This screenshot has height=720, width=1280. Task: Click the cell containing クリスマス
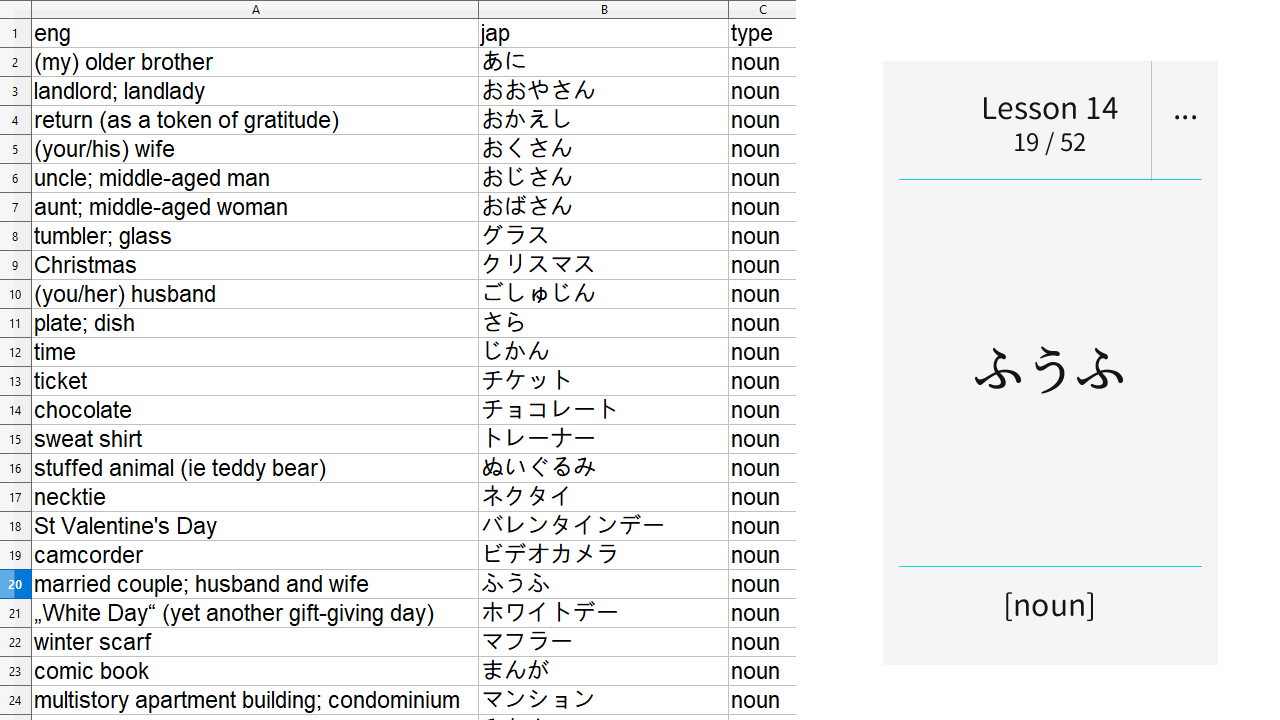[x=604, y=265]
